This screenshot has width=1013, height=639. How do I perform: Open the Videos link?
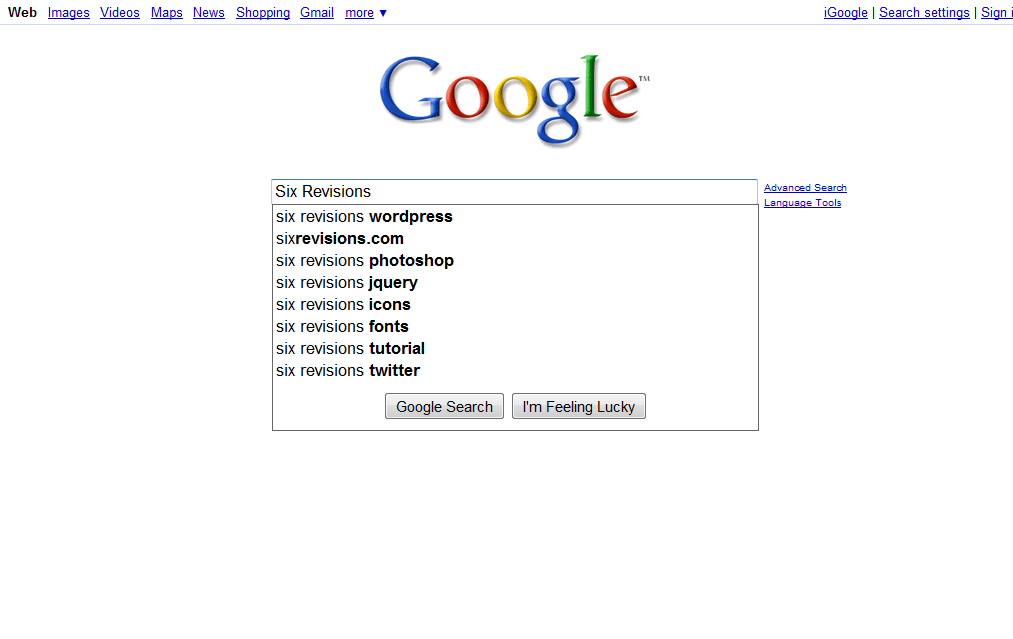pos(120,12)
